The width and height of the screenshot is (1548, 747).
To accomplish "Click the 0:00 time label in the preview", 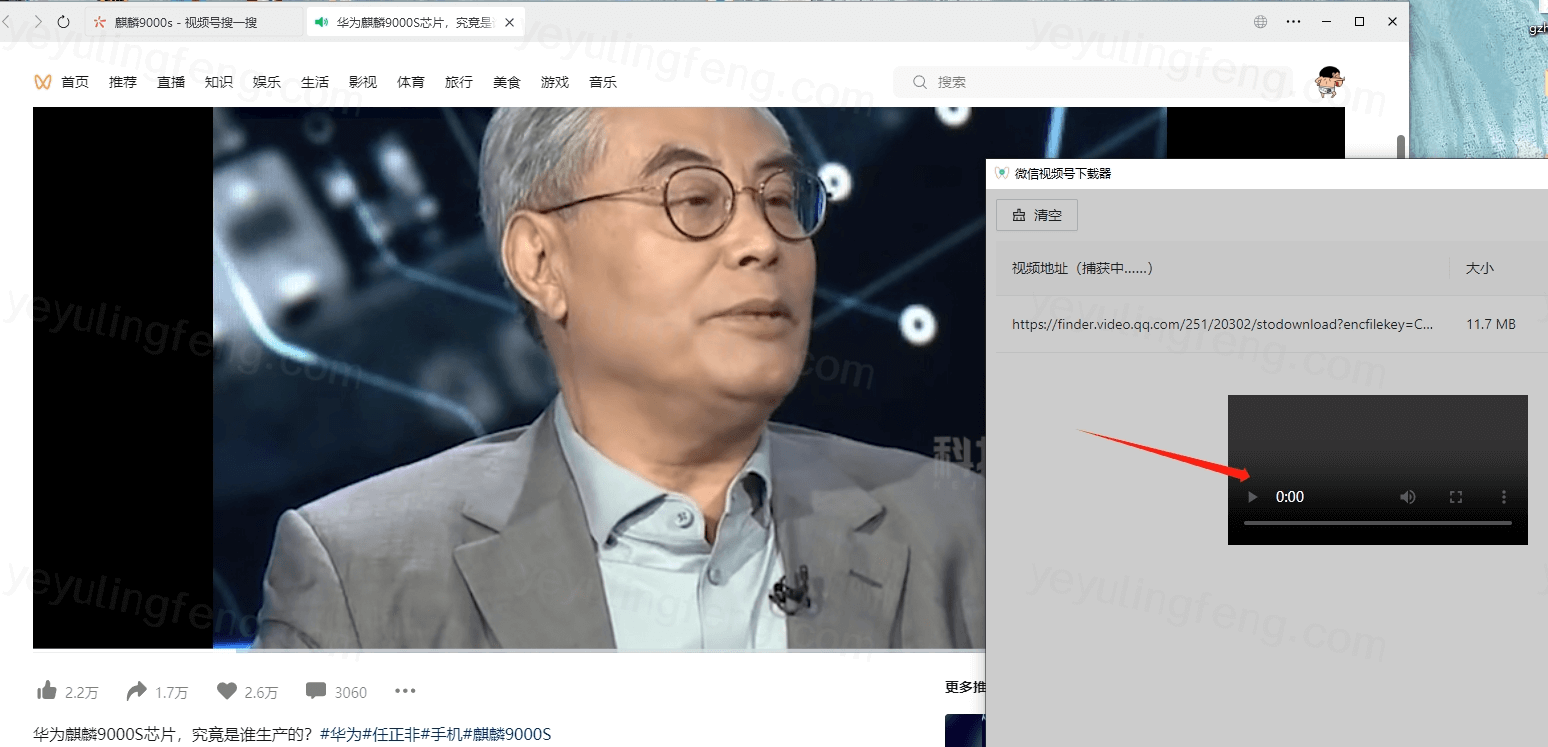I will (1290, 497).
